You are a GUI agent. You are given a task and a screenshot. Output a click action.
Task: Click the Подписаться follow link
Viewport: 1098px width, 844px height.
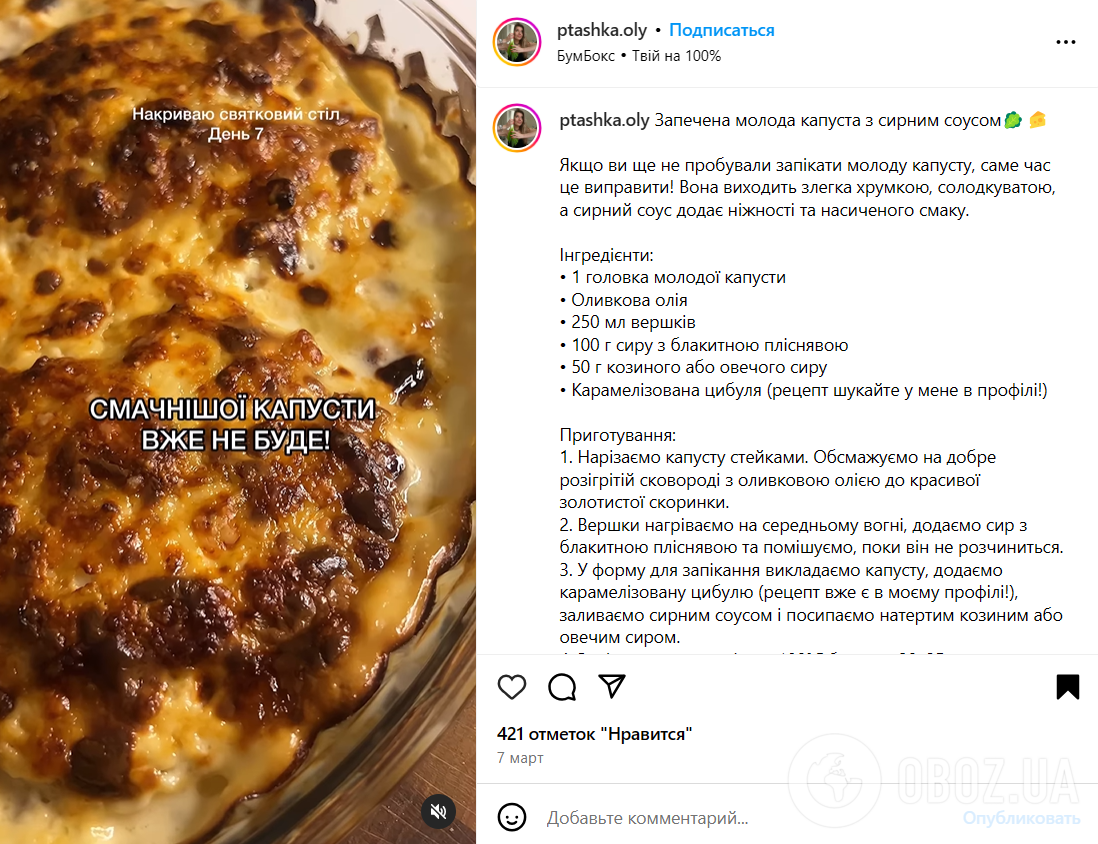722,30
